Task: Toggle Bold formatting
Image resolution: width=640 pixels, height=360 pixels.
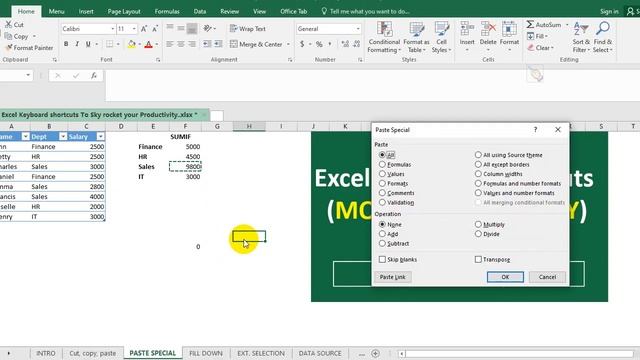Action: [66, 44]
